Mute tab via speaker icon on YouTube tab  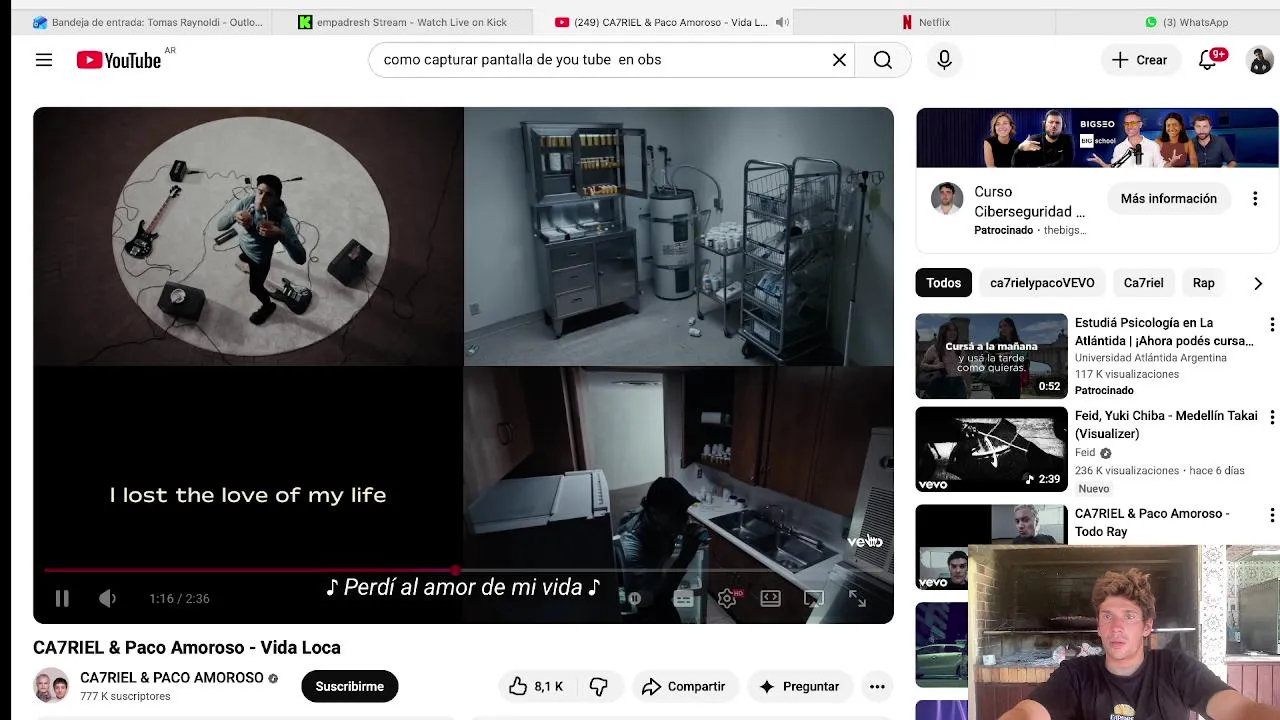point(782,22)
